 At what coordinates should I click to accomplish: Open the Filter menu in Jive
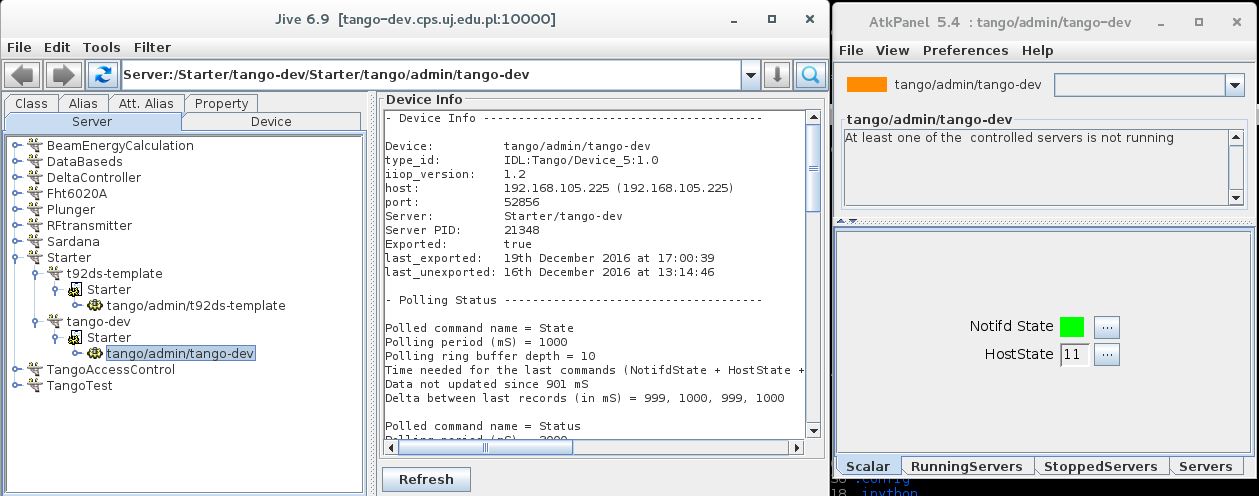click(x=152, y=47)
